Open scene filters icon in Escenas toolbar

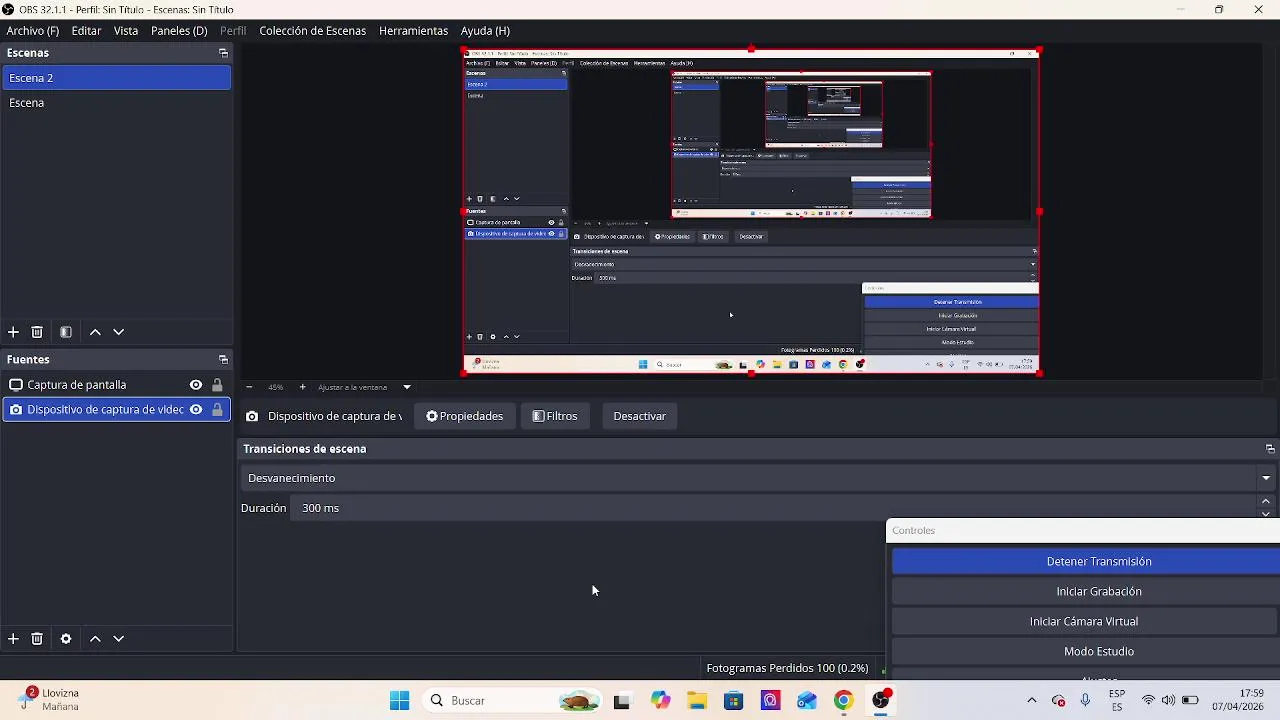pyautogui.click(x=66, y=332)
